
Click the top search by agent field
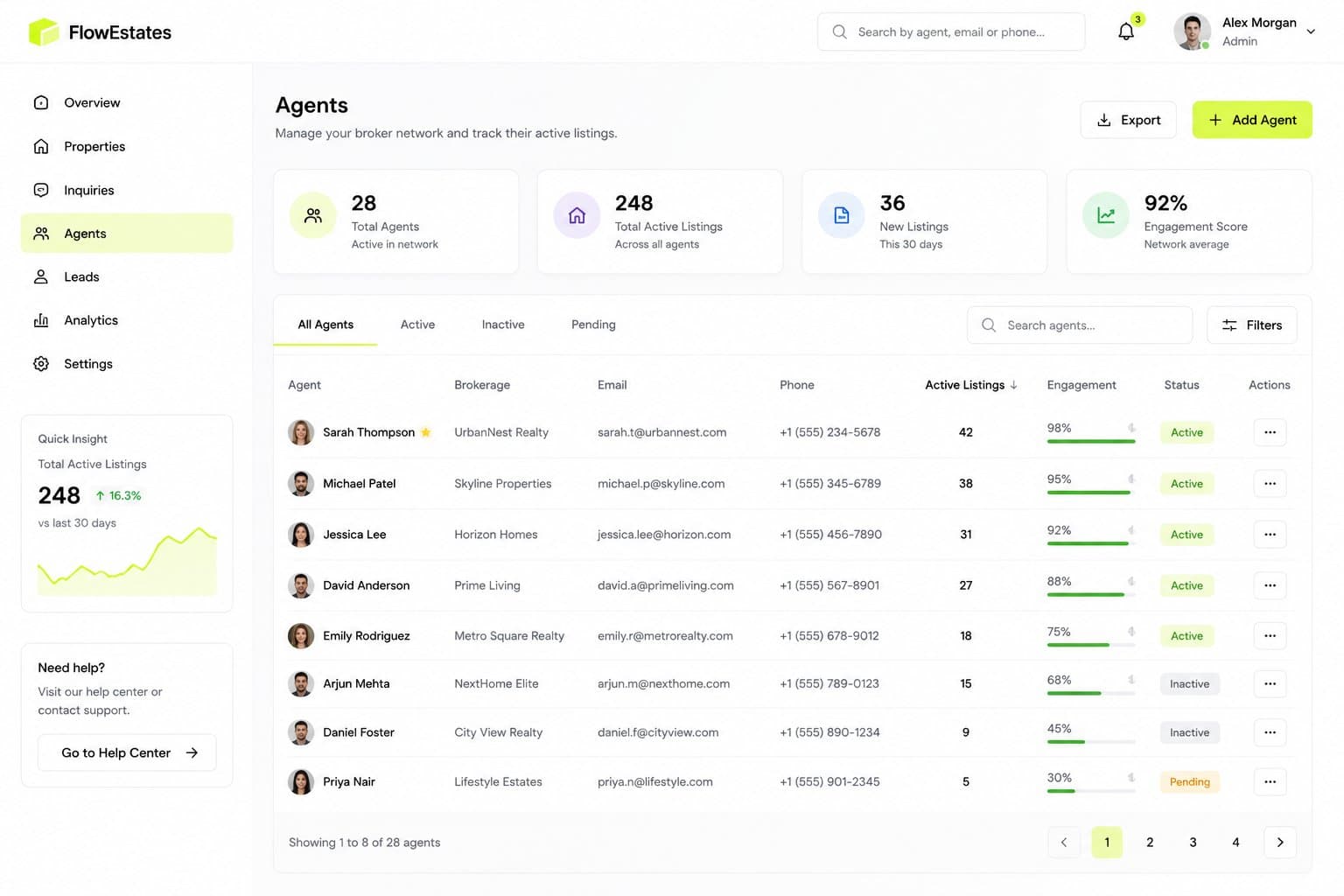coord(951,31)
